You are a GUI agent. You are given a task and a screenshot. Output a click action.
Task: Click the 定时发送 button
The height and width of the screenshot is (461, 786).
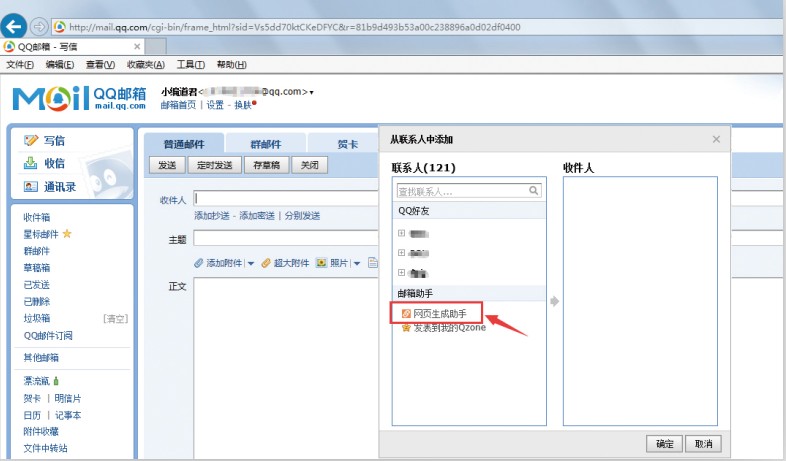pyautogui.click(x=214, y=165)
